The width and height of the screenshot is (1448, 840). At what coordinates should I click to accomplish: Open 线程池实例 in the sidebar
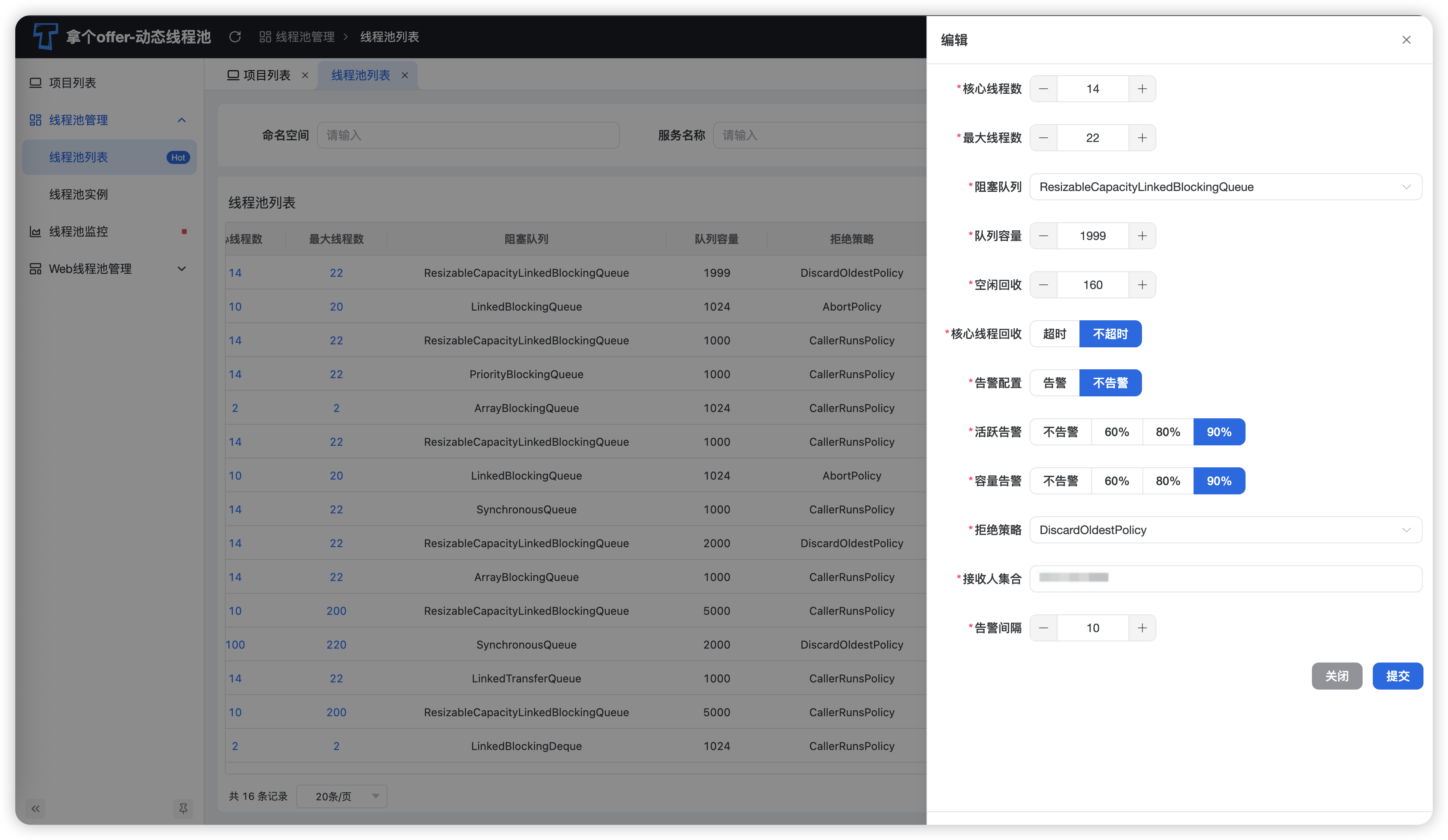tap(79, 195)
